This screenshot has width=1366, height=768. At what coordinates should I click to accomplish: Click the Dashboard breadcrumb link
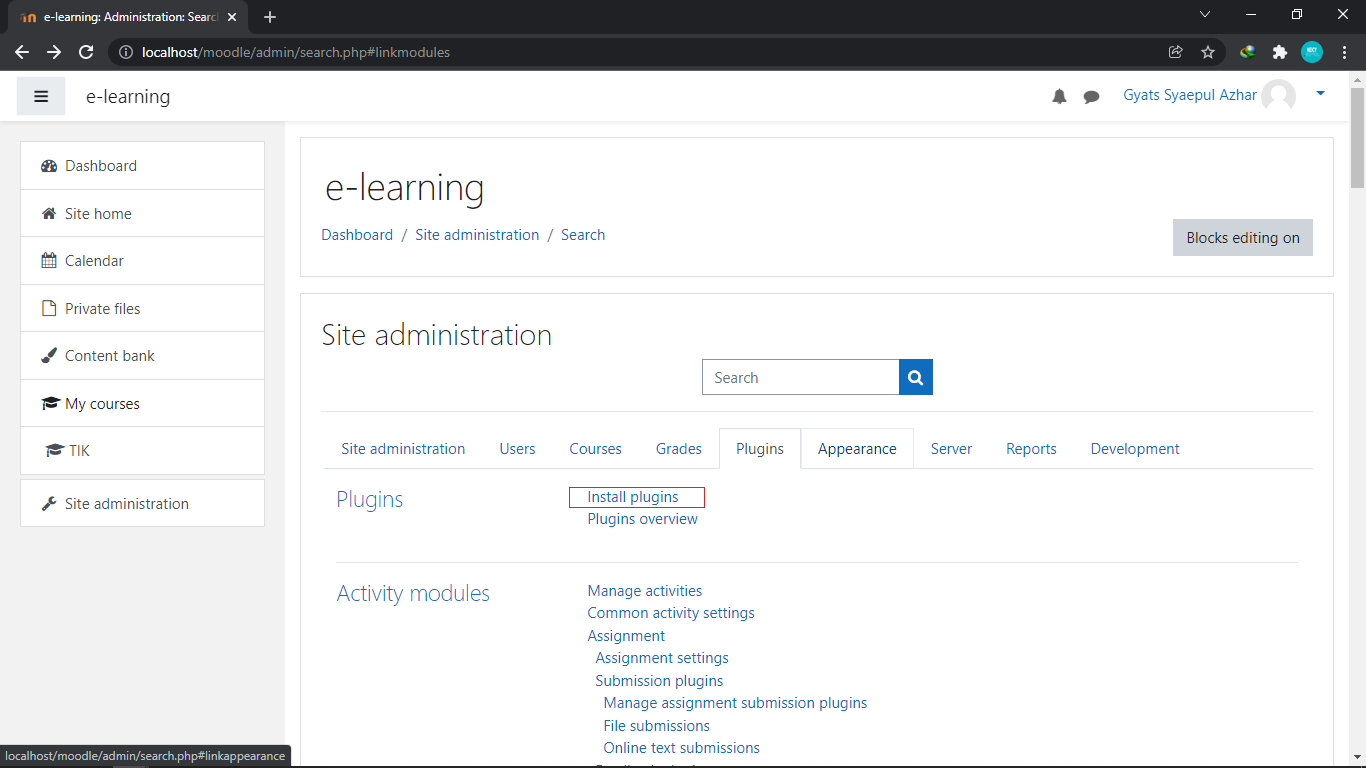(357, 235)
